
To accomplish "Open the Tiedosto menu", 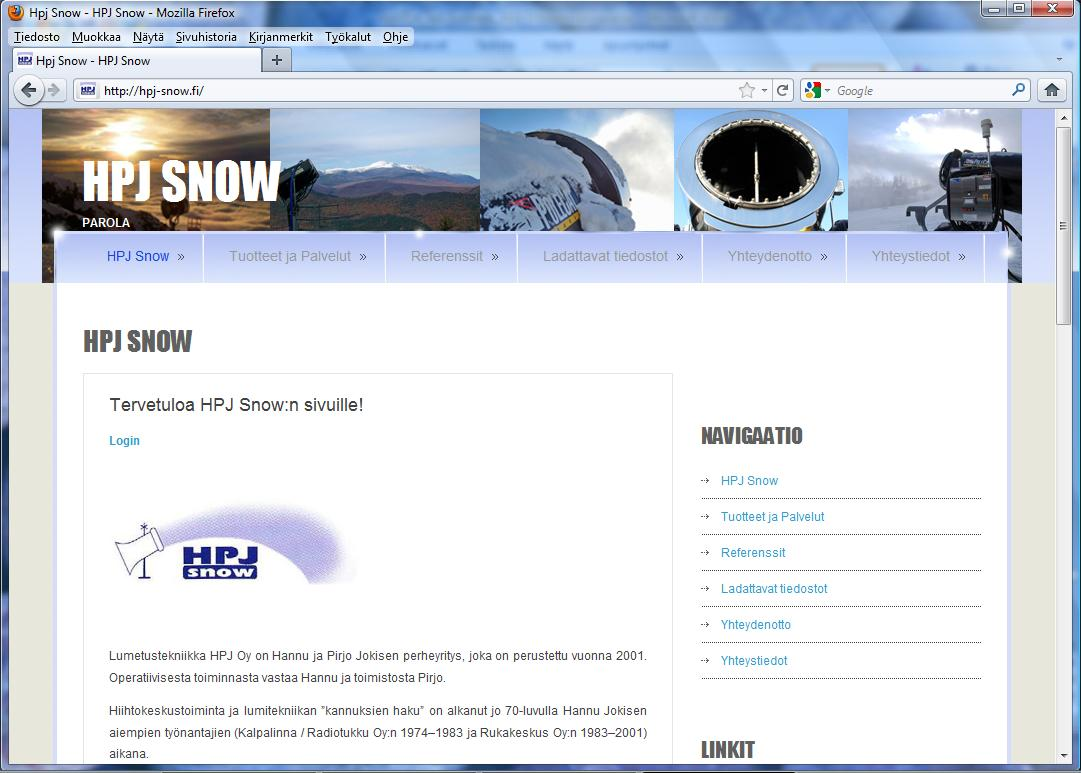I will pyautogui.click(x=37, y=37).
